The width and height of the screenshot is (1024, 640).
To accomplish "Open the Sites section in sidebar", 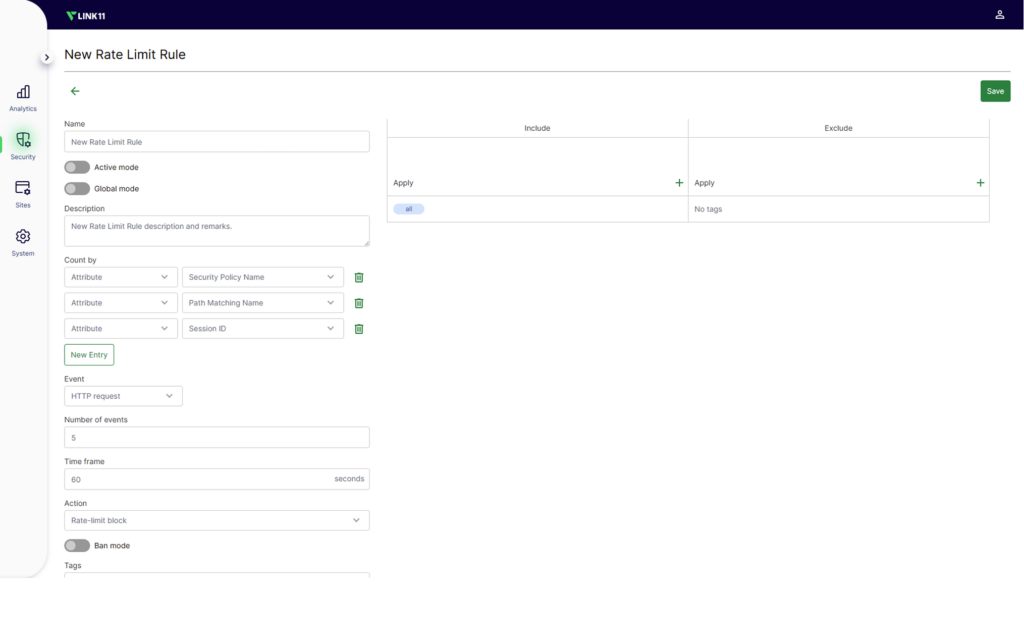I will pyautogui.click(x=23, y=195).
